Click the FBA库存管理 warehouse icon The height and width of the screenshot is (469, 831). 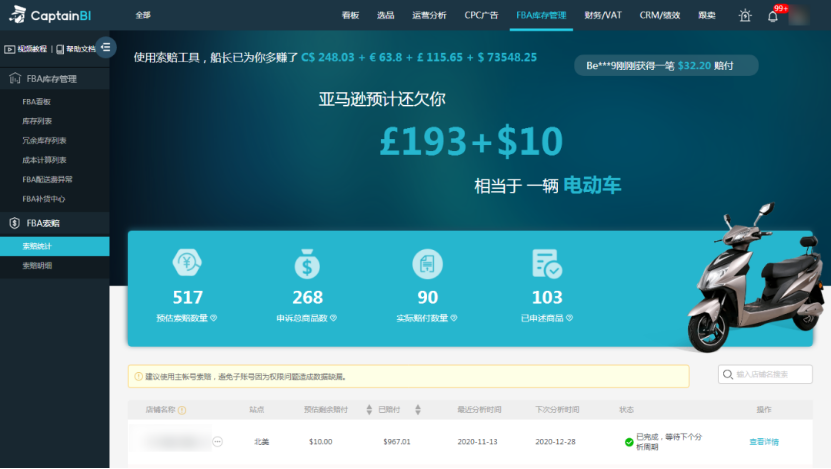pyautogui.click(x=15, y=78)
